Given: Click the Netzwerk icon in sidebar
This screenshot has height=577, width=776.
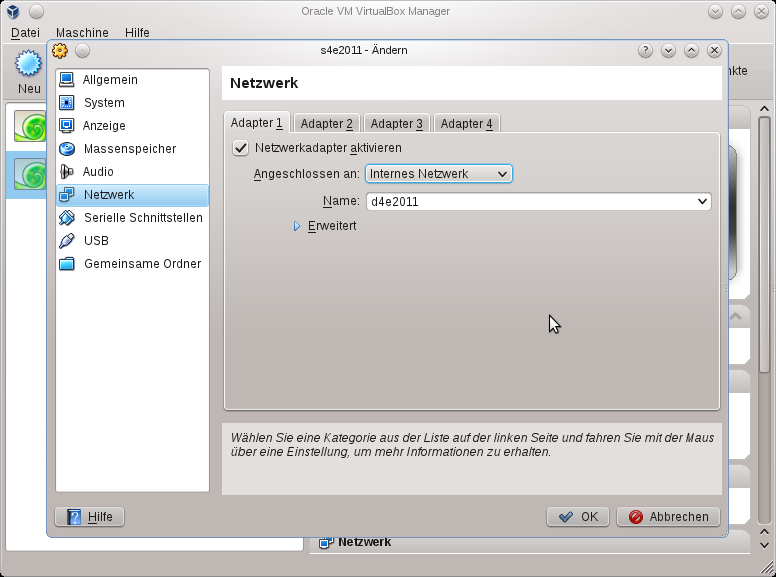Looking at the screenshot, I should 66,194.
